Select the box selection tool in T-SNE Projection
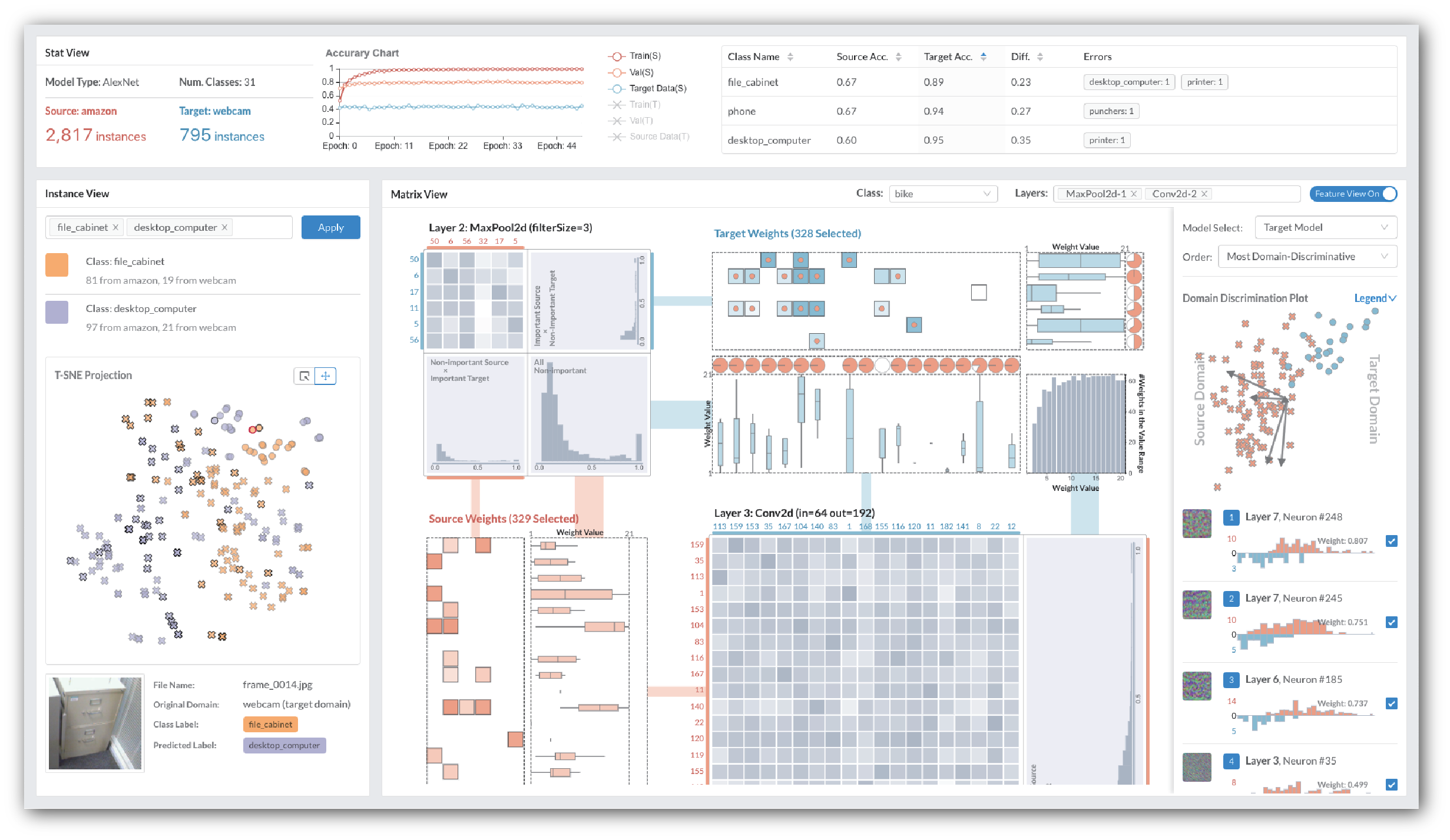1450x840 pixels. 304,376
